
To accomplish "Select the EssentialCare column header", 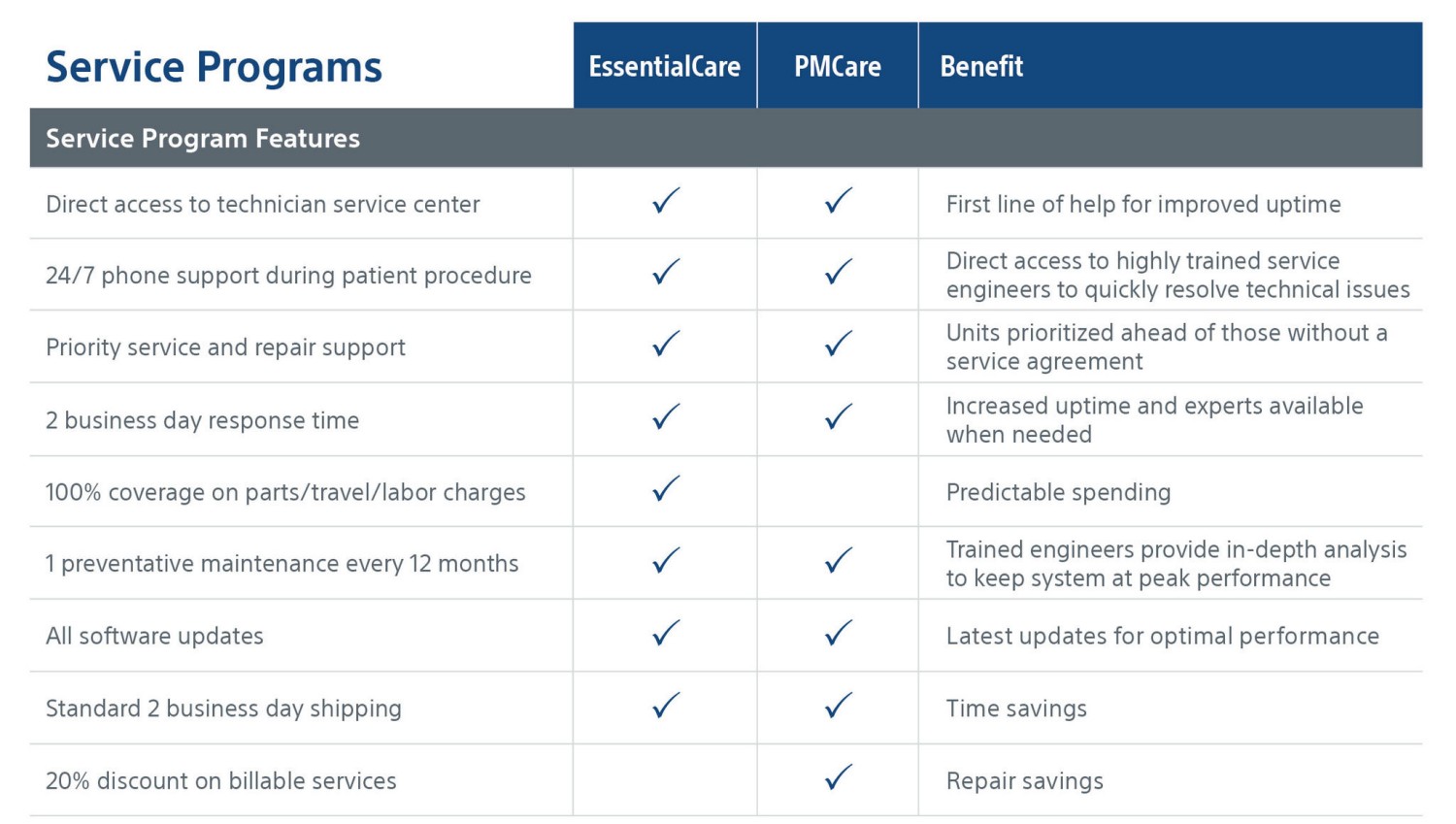I will (x=665, y=66).
